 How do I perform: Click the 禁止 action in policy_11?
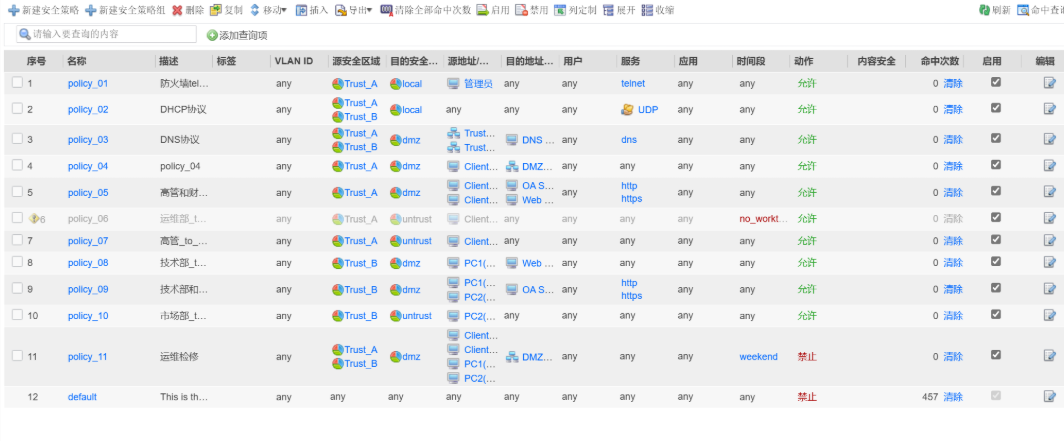pyautogui.click(x=807, y=356)
